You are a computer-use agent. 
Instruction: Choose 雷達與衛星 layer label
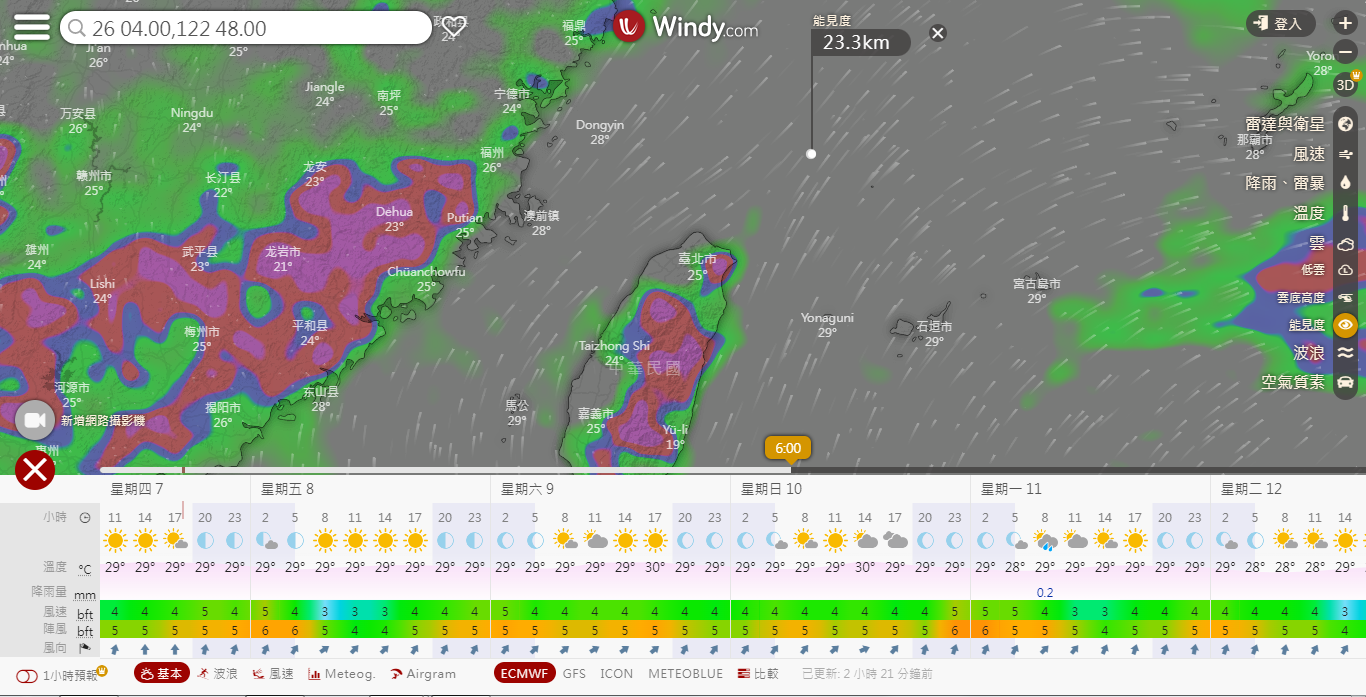tap(1285, 124)
